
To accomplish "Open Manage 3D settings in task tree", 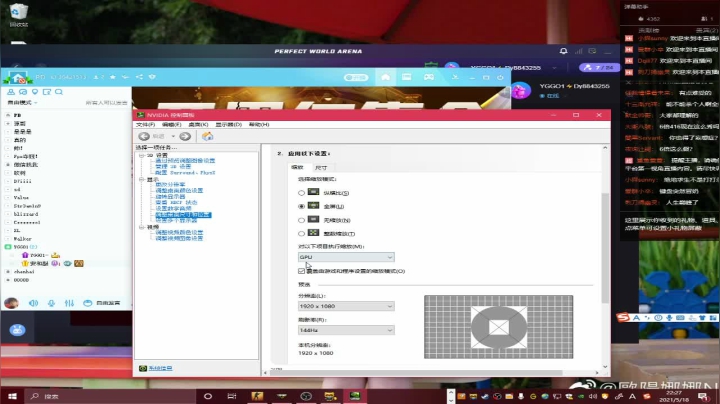I will pos(173,167).
